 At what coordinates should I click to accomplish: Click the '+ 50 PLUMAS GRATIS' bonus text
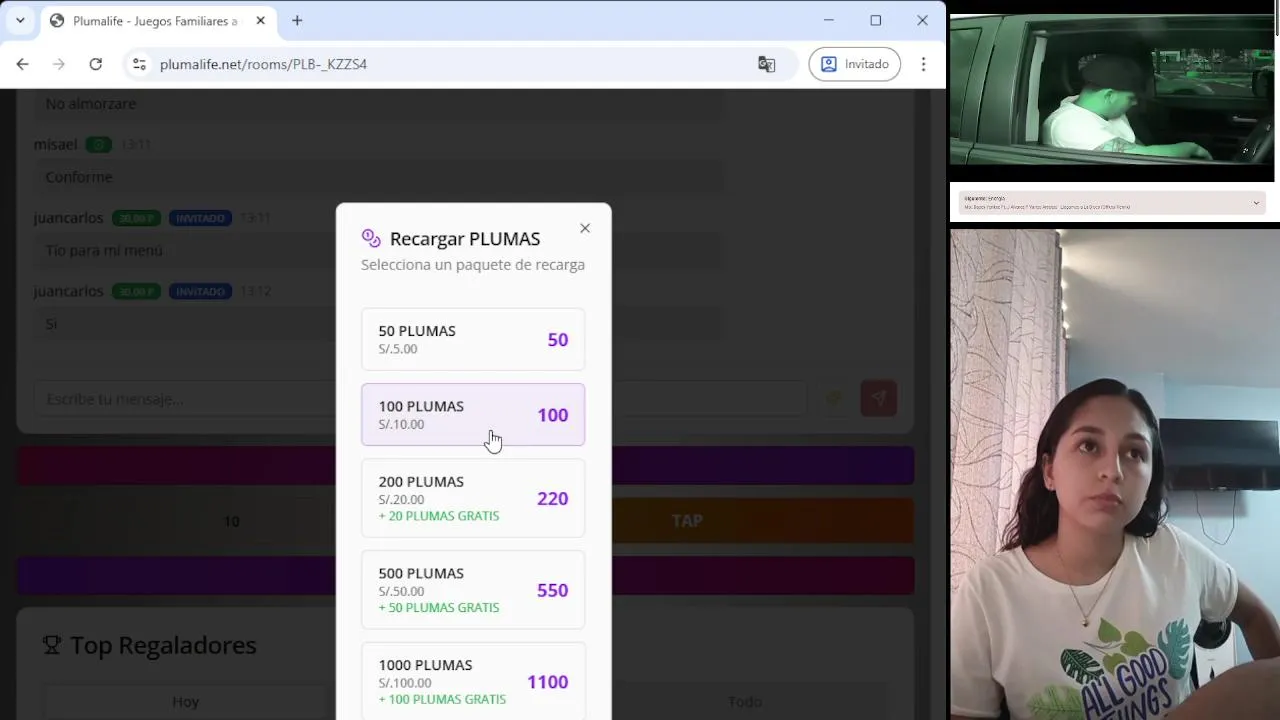click(438, 608)
